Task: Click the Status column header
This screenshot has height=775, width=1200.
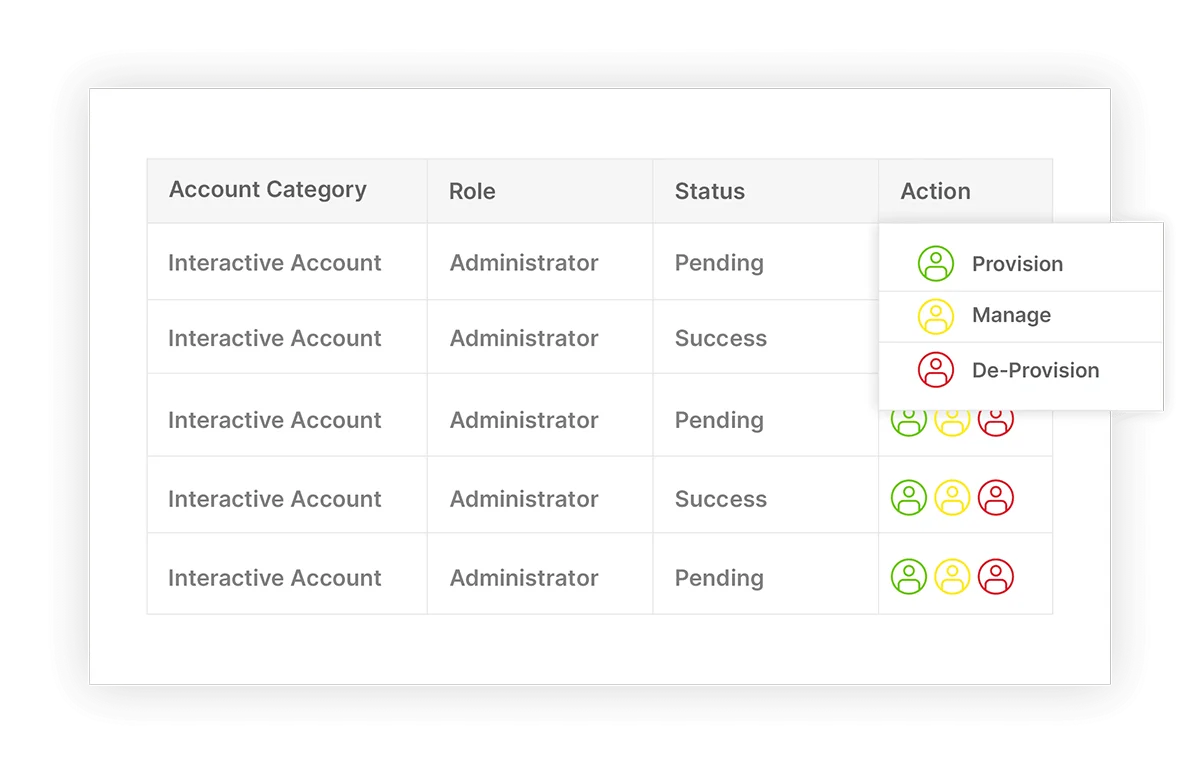Action: 710,191
